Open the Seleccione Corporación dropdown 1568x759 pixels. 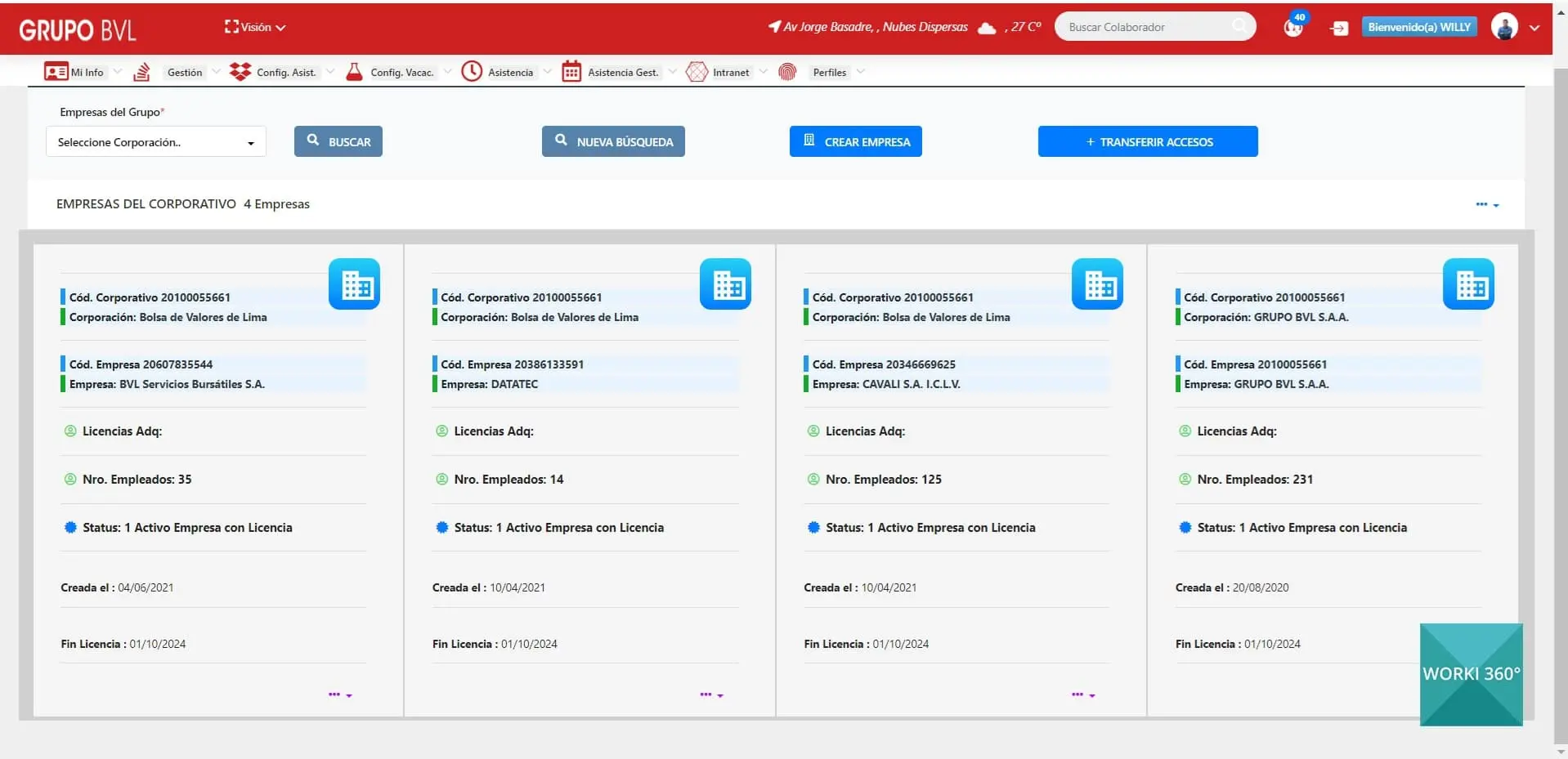point(156,142)
